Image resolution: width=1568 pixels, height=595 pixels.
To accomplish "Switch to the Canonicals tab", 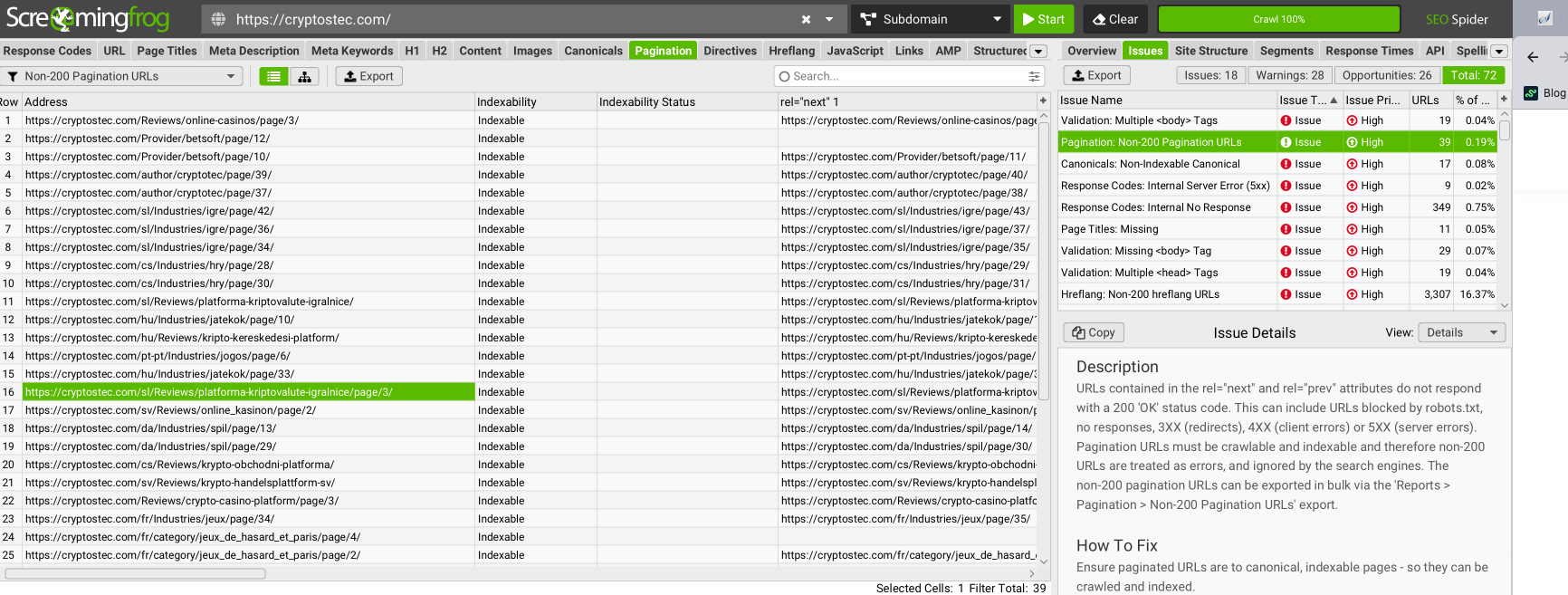I will pyautogui.click(x=593, y=51).
